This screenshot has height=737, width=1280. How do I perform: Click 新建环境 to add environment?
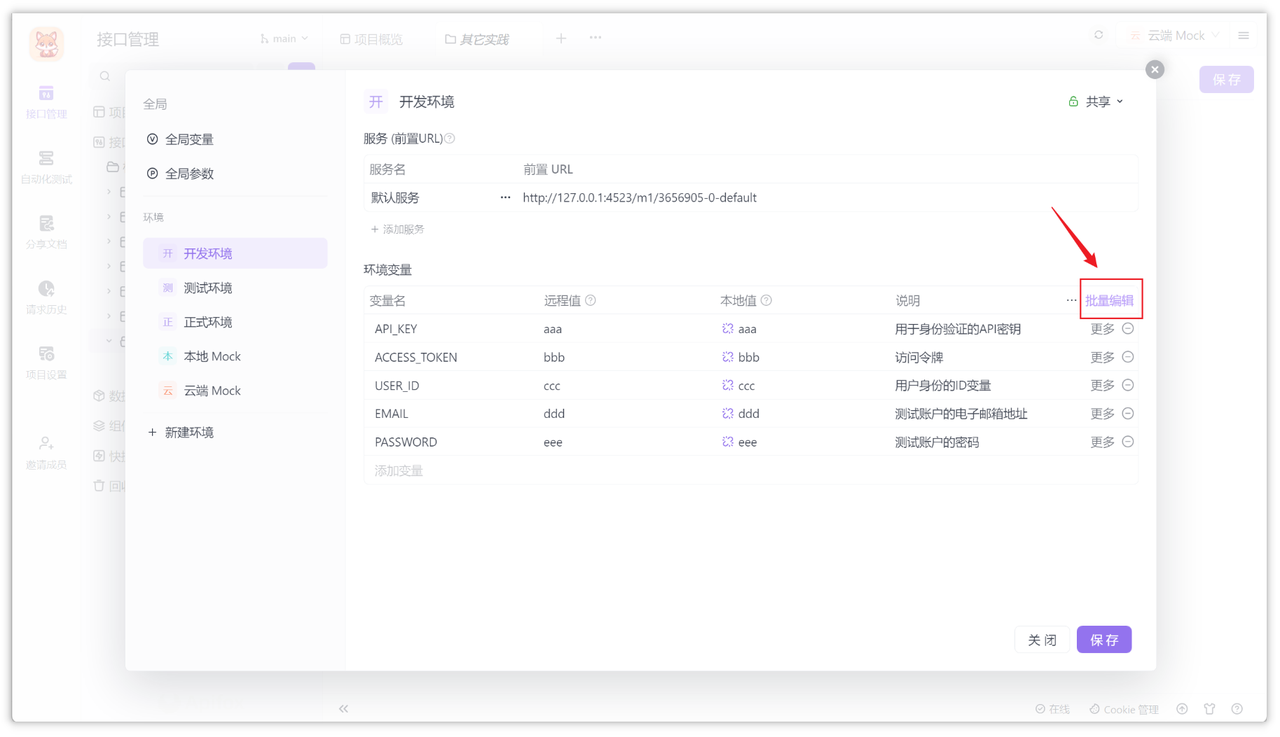(181, 432)
